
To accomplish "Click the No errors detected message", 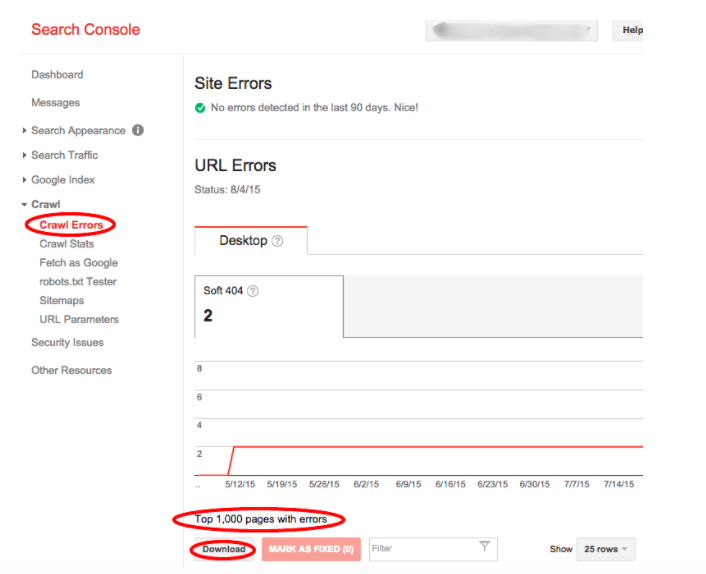I will pos(315,108).
